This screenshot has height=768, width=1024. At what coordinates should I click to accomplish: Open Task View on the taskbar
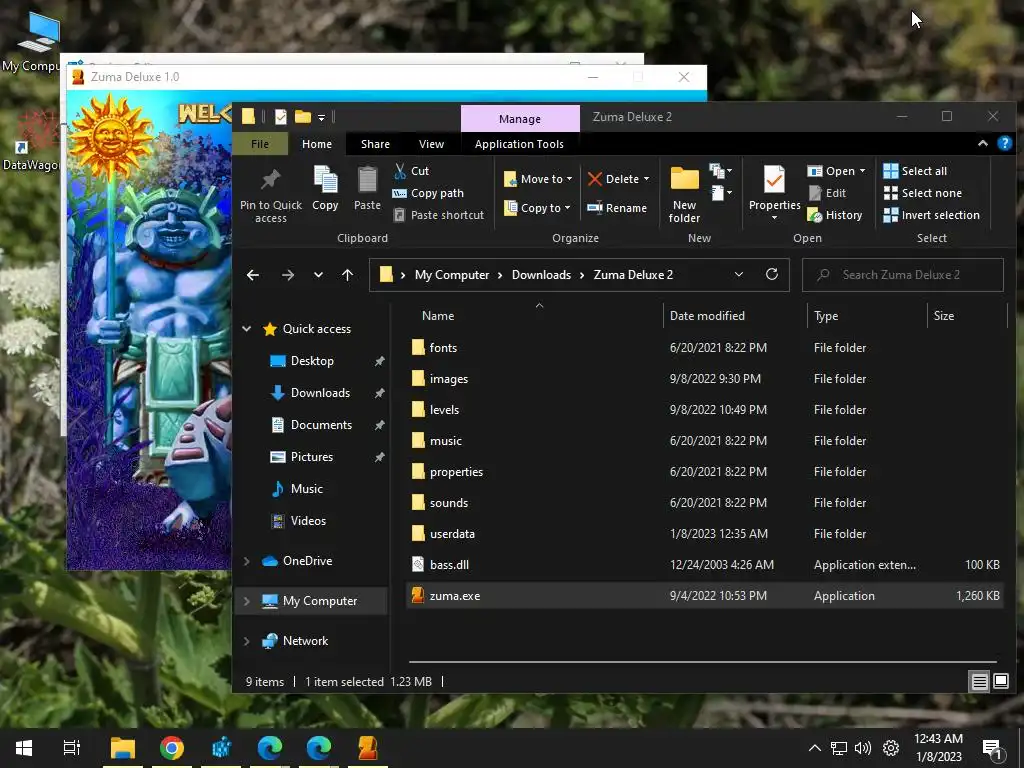(x=72, y=748)
